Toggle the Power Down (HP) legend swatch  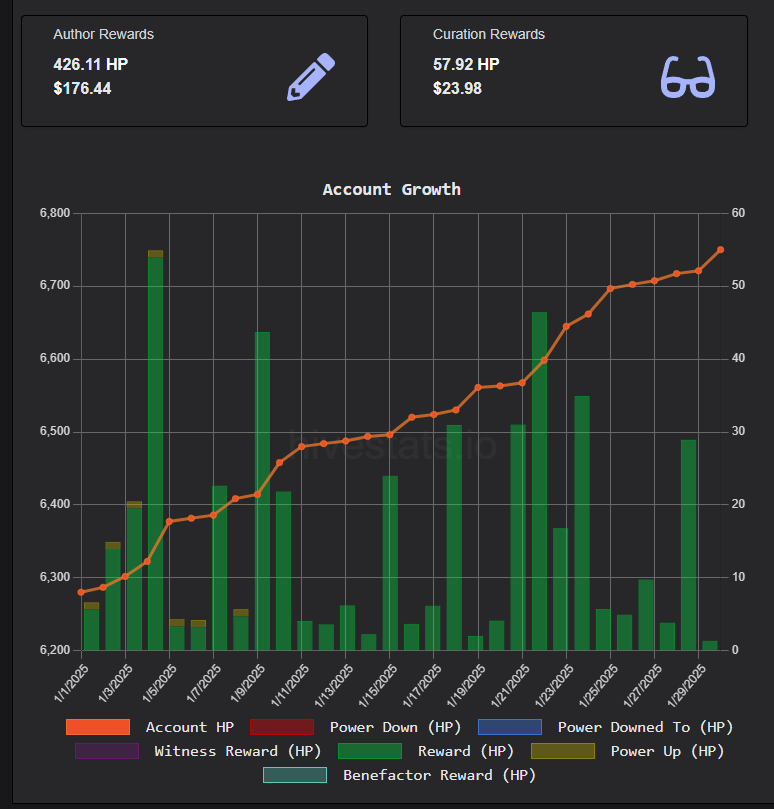click(x=282, y=727)
